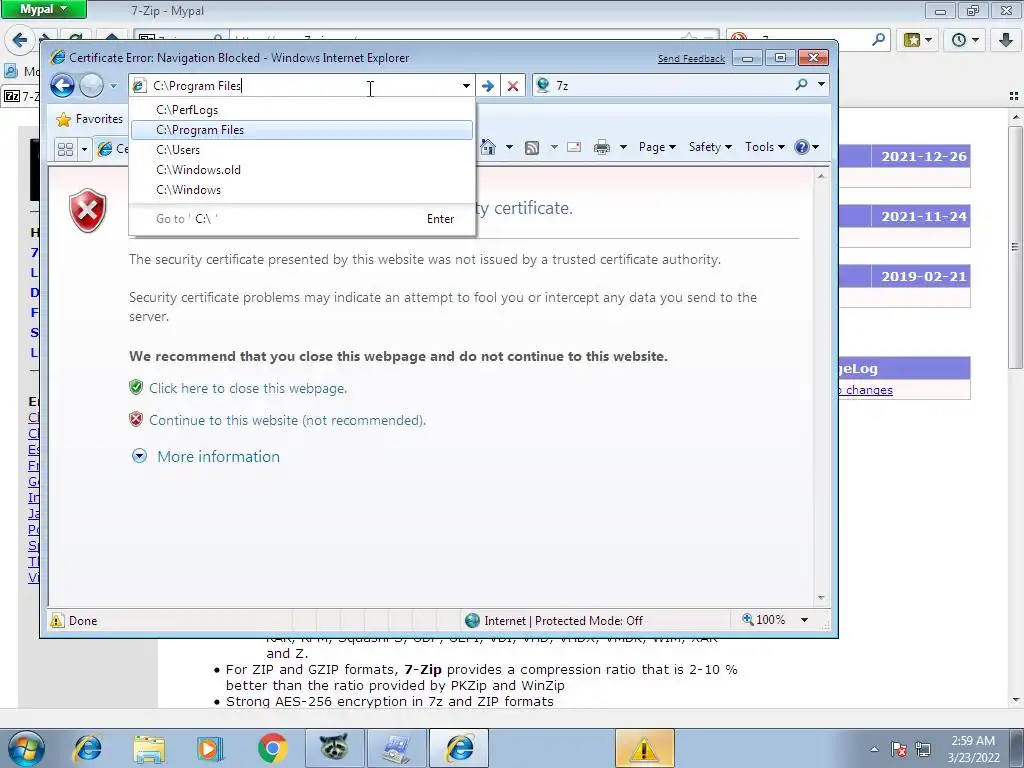The image size is (1024, 768).
Task: Expand the address bar history dropdown arrow
Action: point(466,86)
